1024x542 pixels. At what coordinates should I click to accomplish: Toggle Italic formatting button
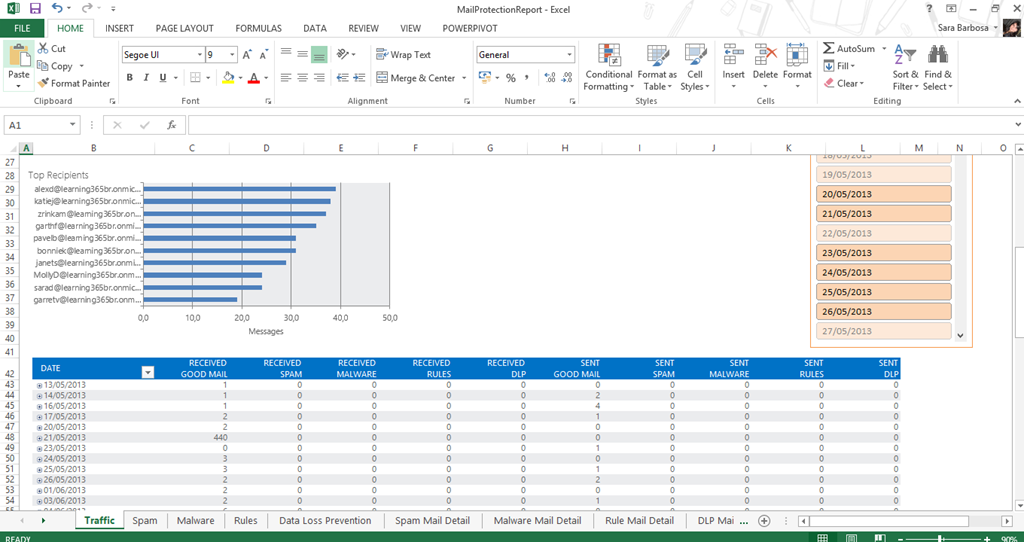148,78
